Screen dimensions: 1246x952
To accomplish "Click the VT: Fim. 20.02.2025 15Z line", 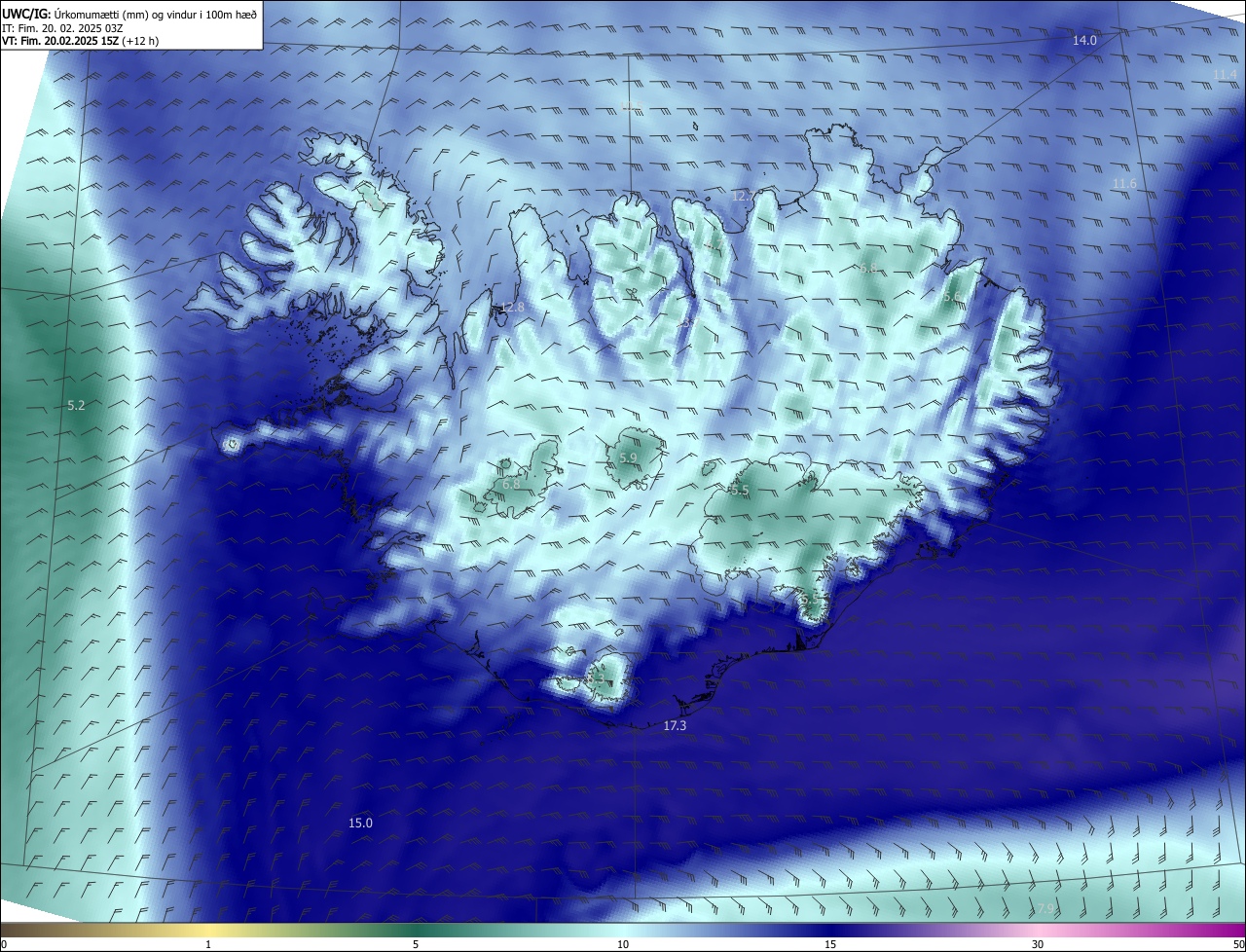I will pos(81,42).
